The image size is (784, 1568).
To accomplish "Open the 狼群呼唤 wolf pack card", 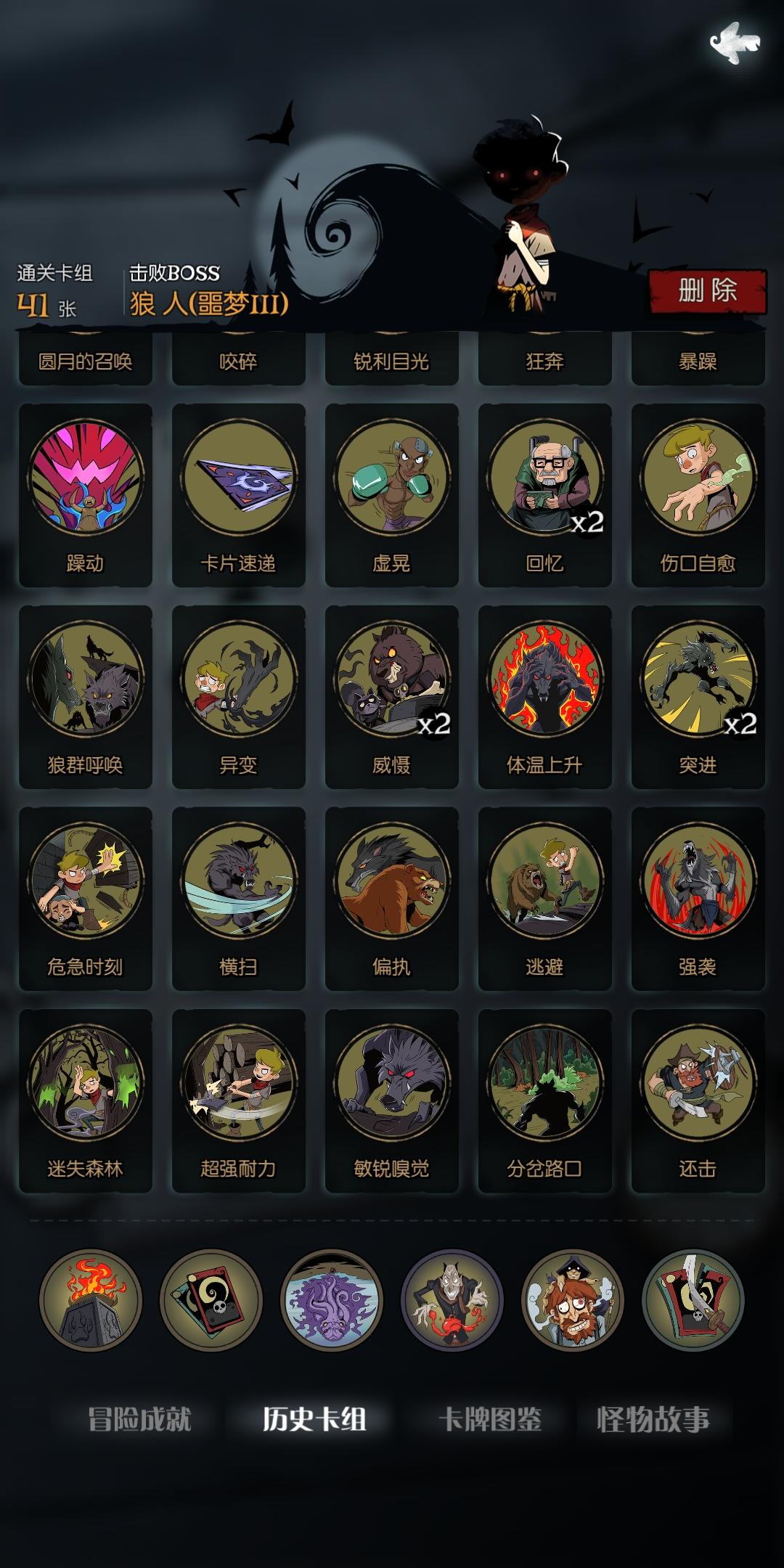I will click(86, 697).
